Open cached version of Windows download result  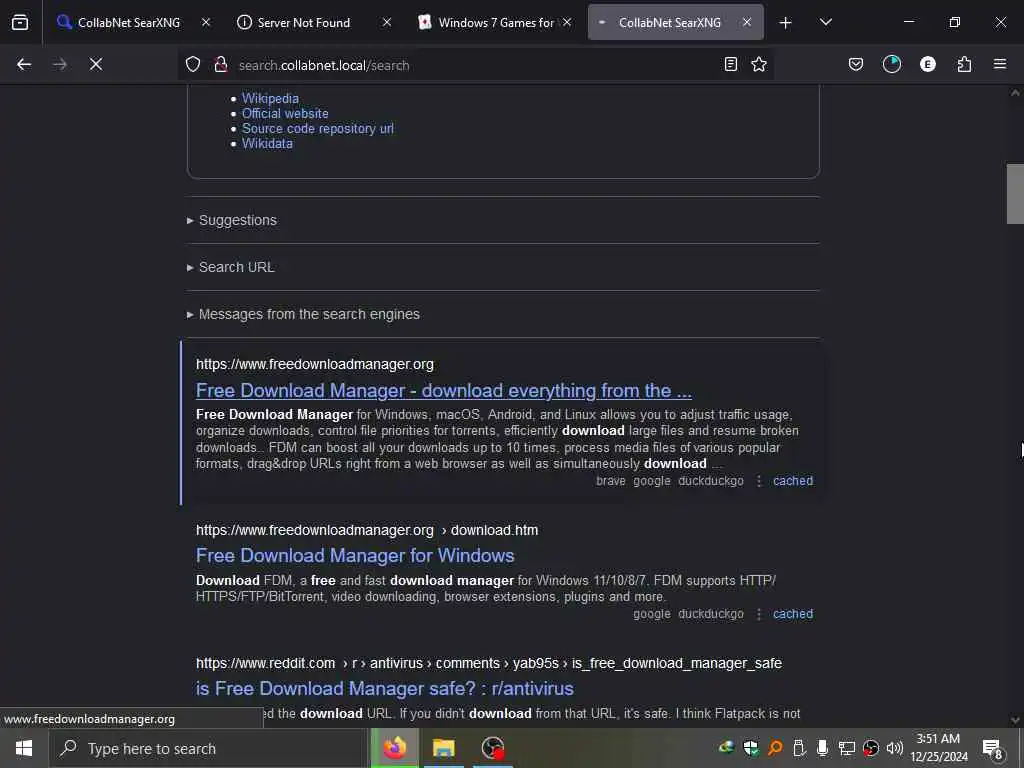click(793, 615)
